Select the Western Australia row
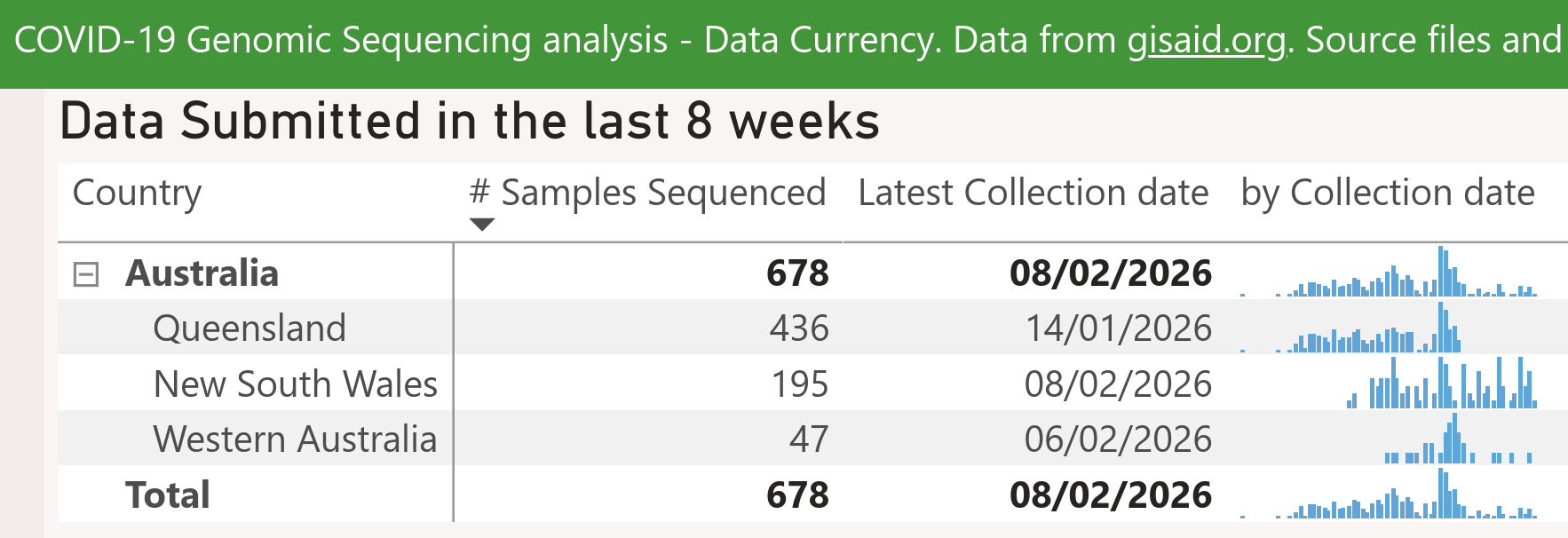1568x538 pixels. 295,439
